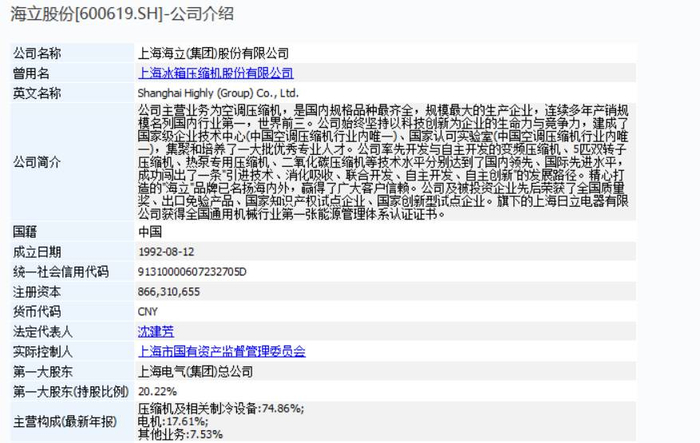Select the 英文名称 row label

[37, 93]
